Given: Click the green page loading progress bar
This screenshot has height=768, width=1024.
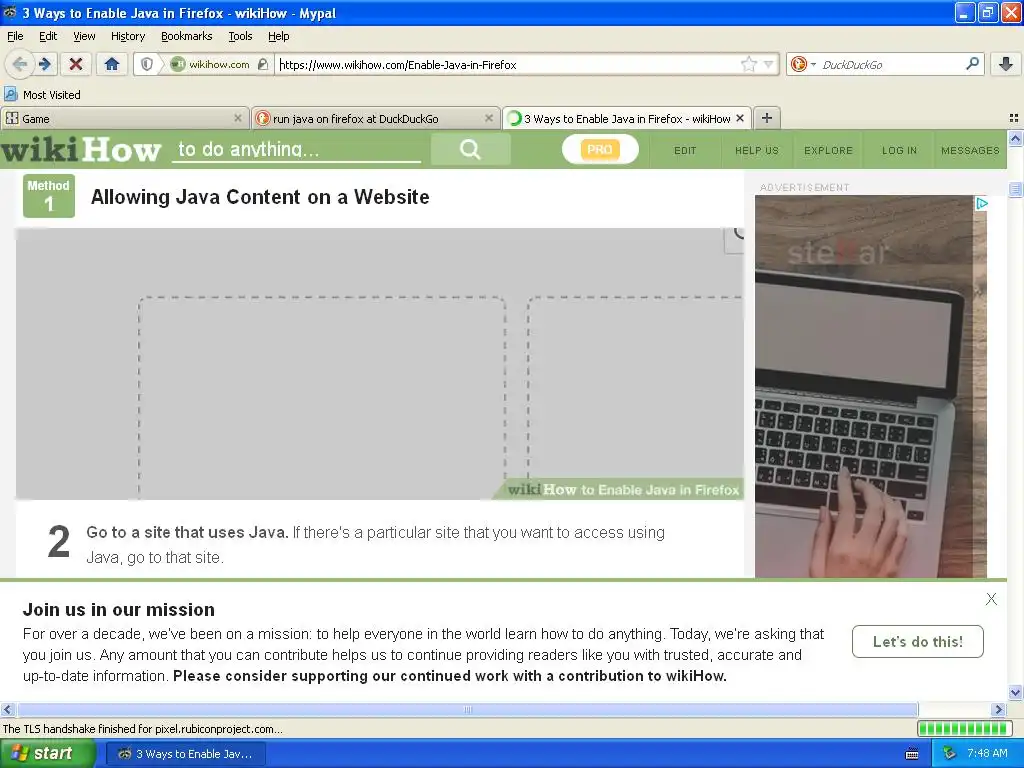Looking at the screenshot, I should [x=963, y=728].
